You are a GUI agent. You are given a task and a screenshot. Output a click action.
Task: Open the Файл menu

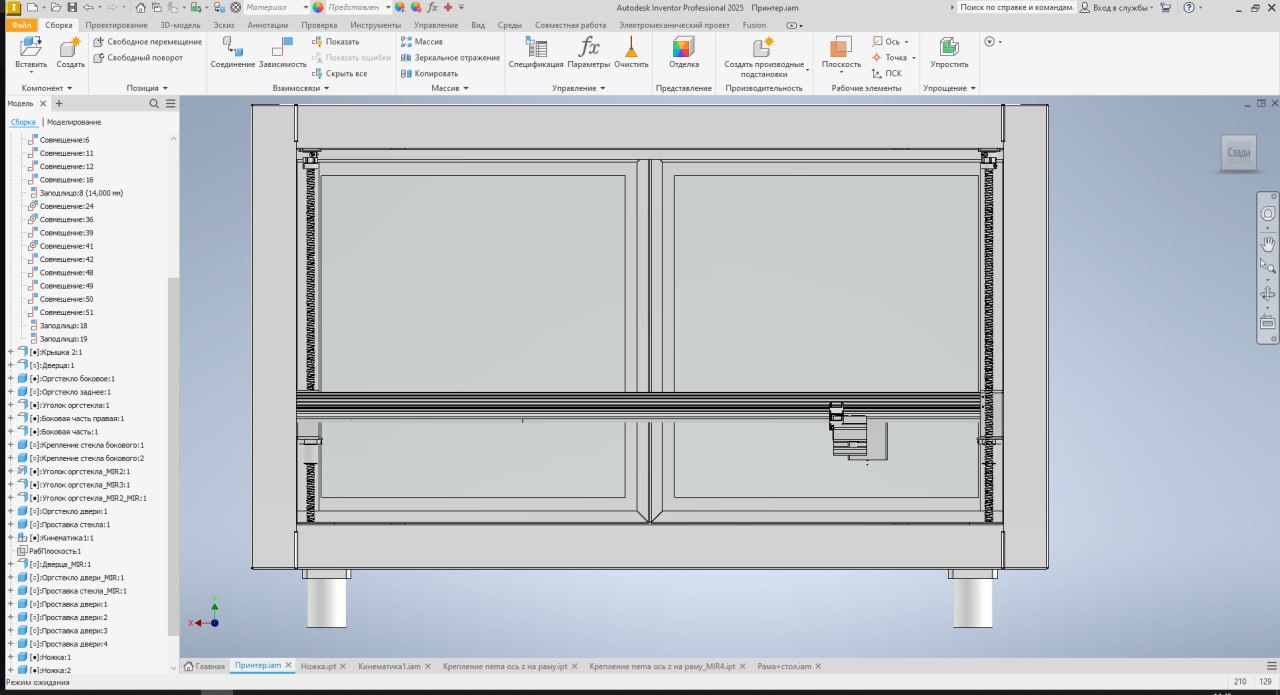(22, 25)
